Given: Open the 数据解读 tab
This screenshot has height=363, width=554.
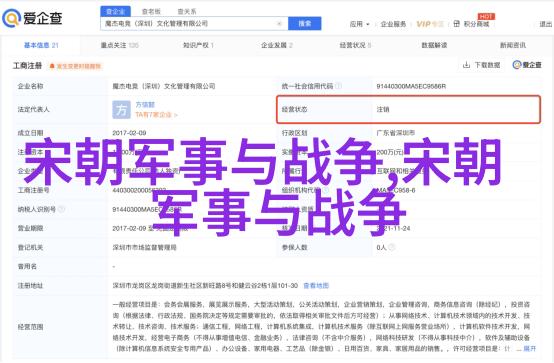Looking at the screenshot, I should tap(434, 45).
